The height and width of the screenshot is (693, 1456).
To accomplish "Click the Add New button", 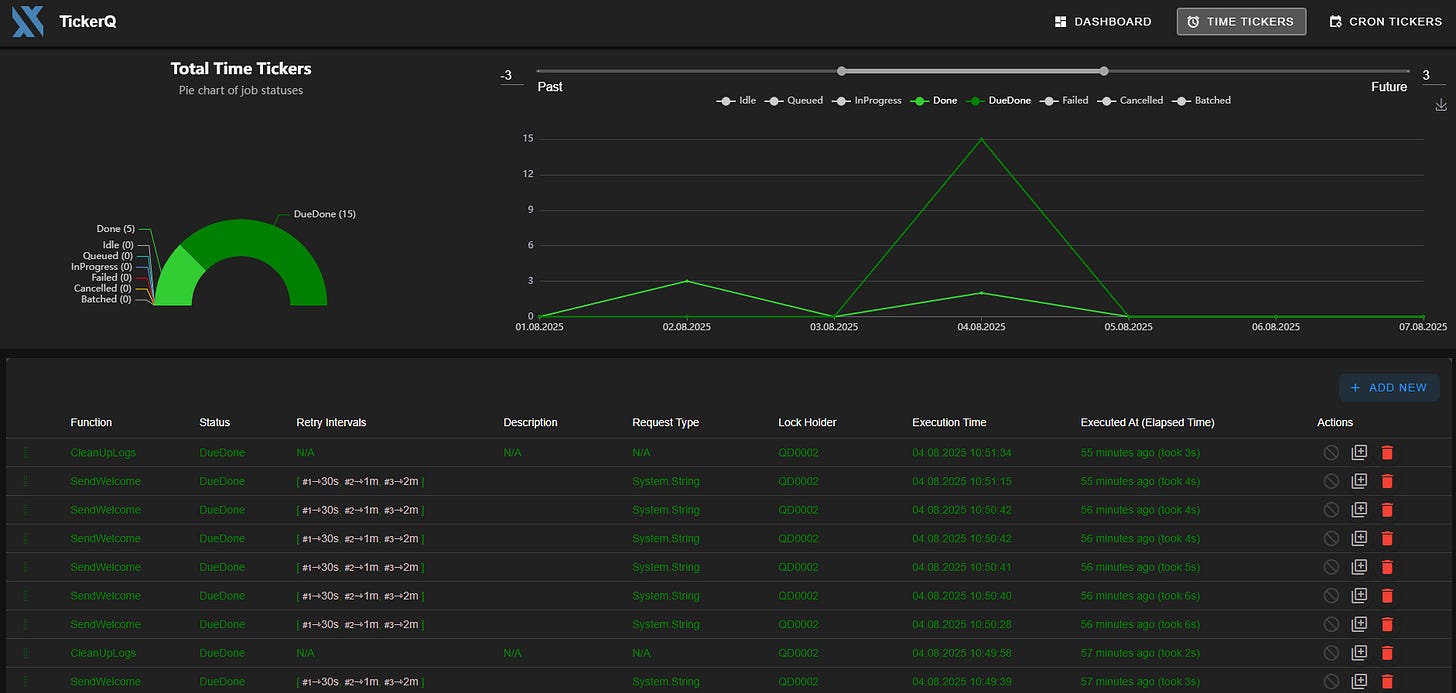I will (1389, 388).
